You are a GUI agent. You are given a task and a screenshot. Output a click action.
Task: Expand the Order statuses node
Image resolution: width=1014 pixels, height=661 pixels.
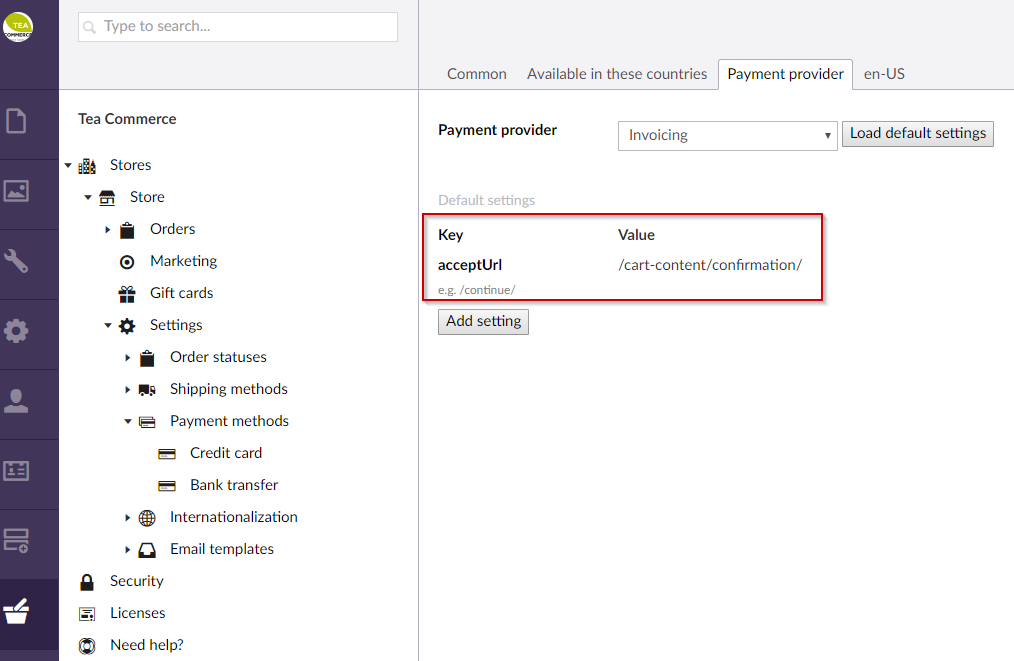coord(128,358)
